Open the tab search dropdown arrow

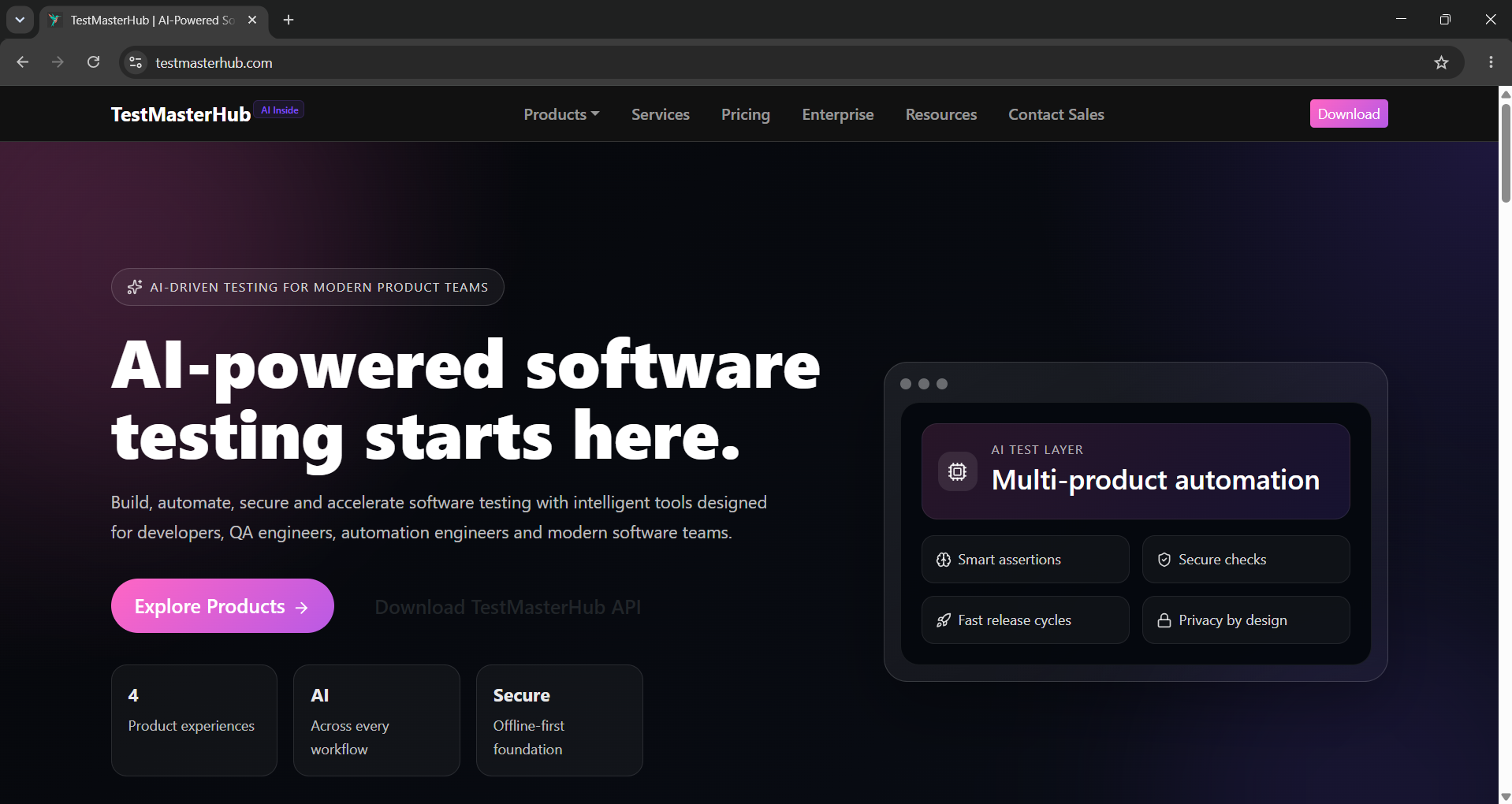point(20,20)
